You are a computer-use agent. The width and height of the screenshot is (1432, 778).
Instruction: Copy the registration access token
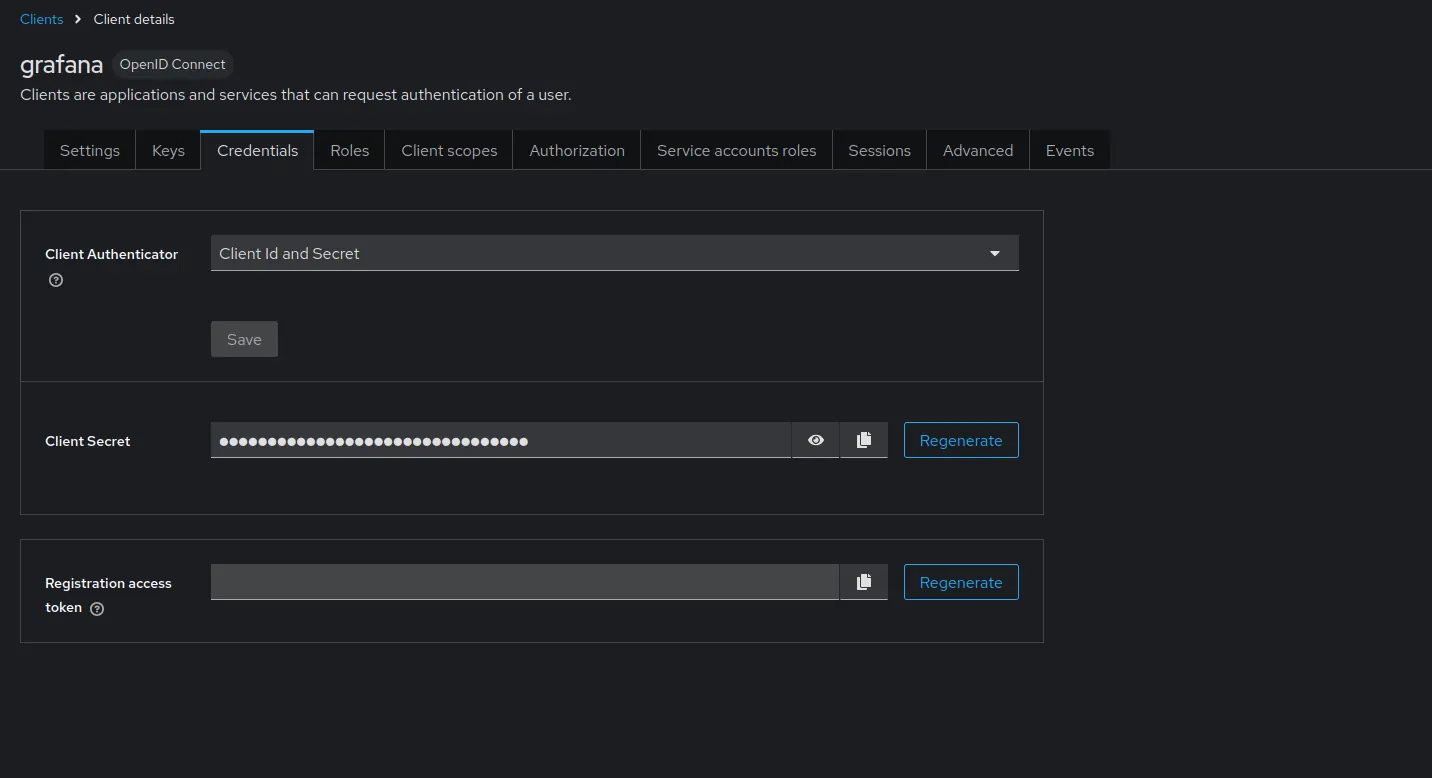pyautogui.click(x=864, y=582)
